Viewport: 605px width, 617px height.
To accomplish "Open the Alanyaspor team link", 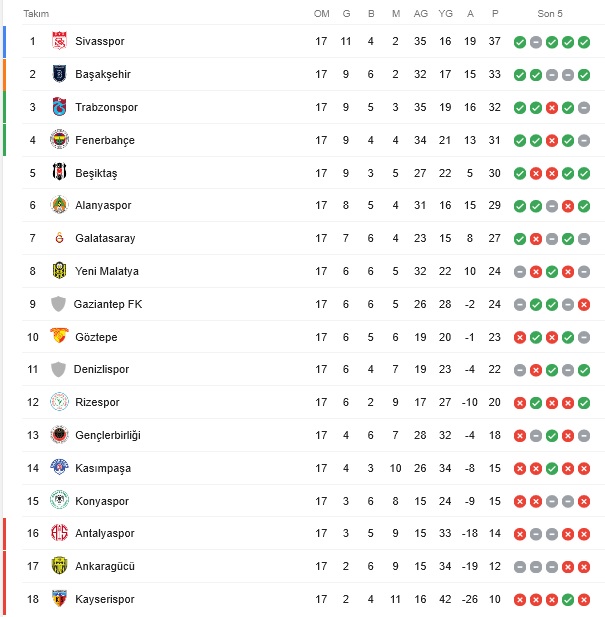I will [103, 205].
